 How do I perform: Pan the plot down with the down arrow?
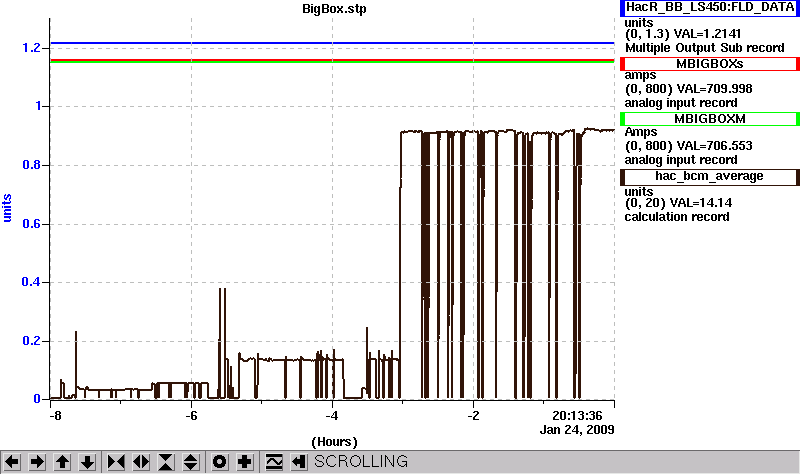click(87, 462)
